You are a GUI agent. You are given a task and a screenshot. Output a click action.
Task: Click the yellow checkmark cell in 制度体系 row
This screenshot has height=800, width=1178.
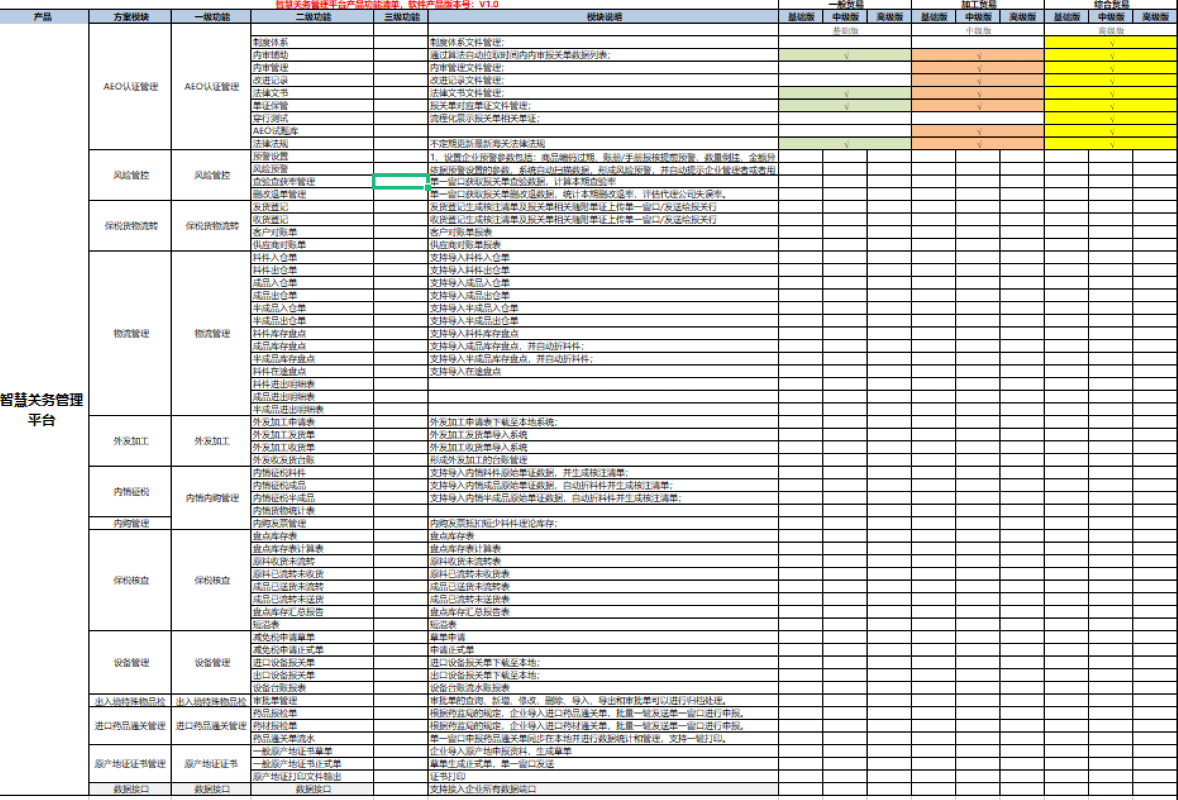1111,43
